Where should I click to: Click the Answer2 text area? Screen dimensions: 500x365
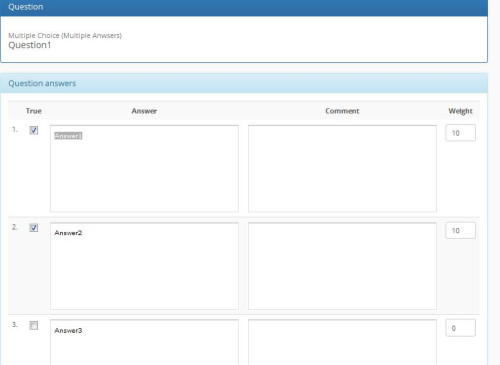tap(144, 266)
